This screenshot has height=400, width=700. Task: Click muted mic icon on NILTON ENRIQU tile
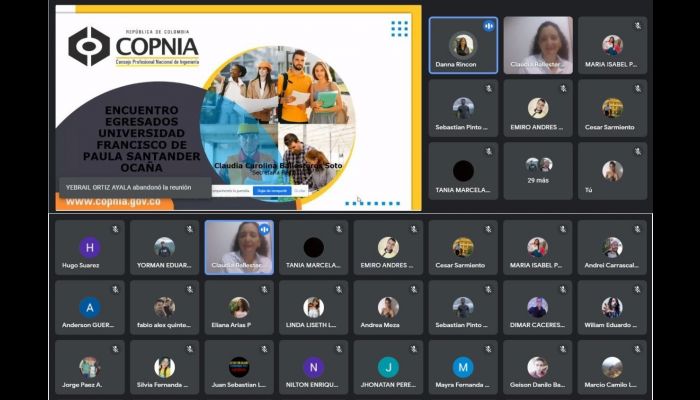[x=339, y=349]
